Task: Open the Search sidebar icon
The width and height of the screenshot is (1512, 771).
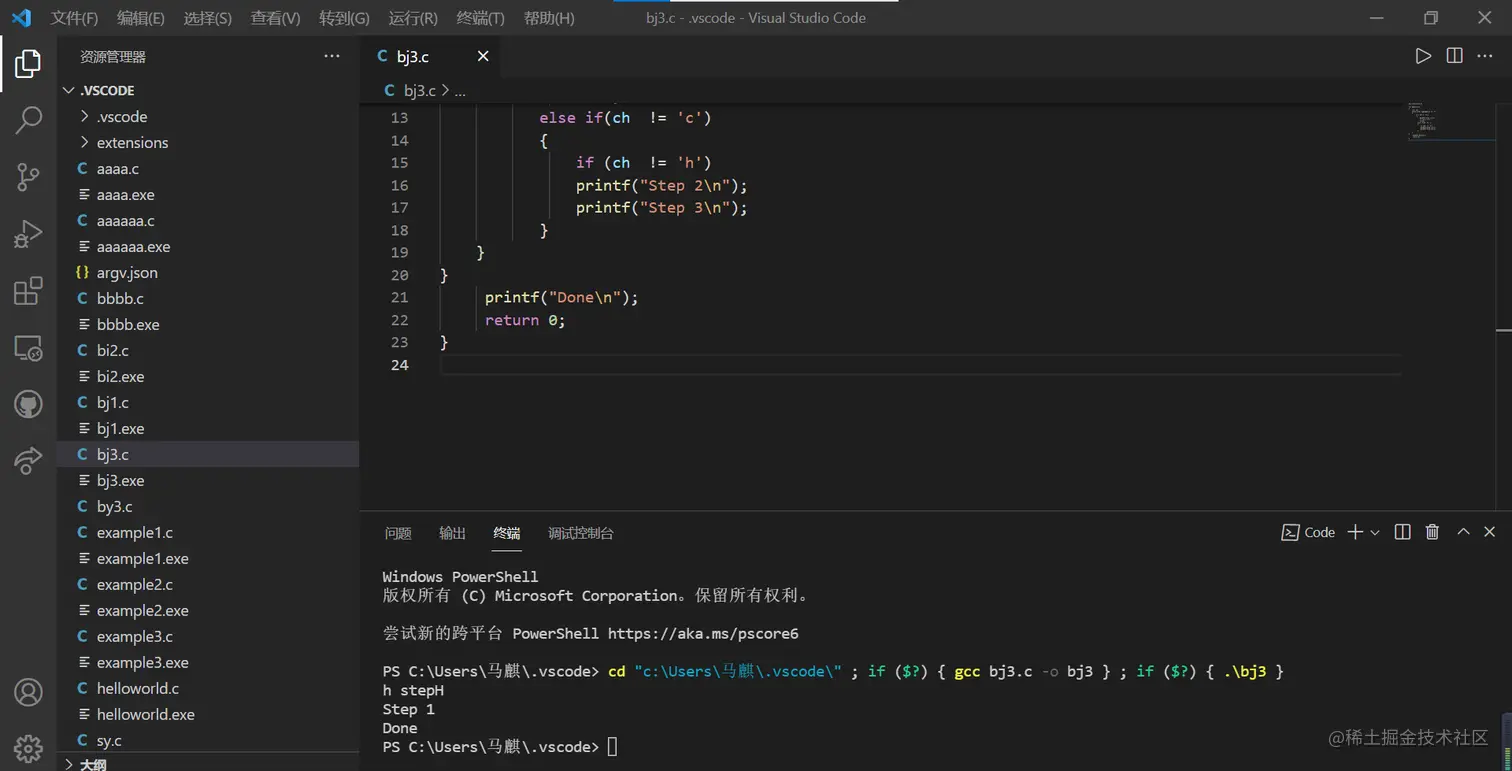Action: (27, 120)
